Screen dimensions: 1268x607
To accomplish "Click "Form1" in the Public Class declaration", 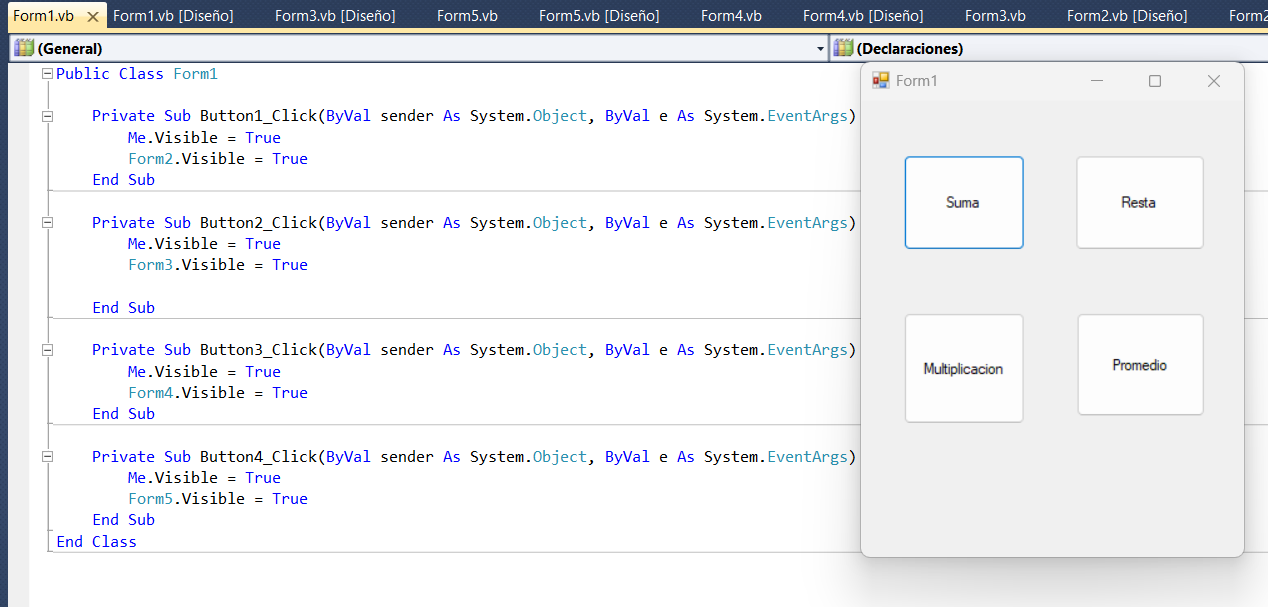I will pyautogui.click(x=195, y=74).
